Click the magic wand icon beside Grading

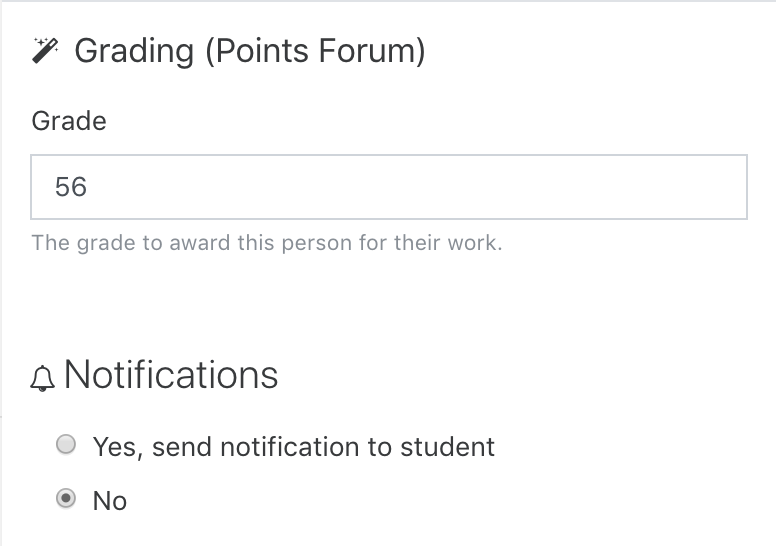click(45, 50)
